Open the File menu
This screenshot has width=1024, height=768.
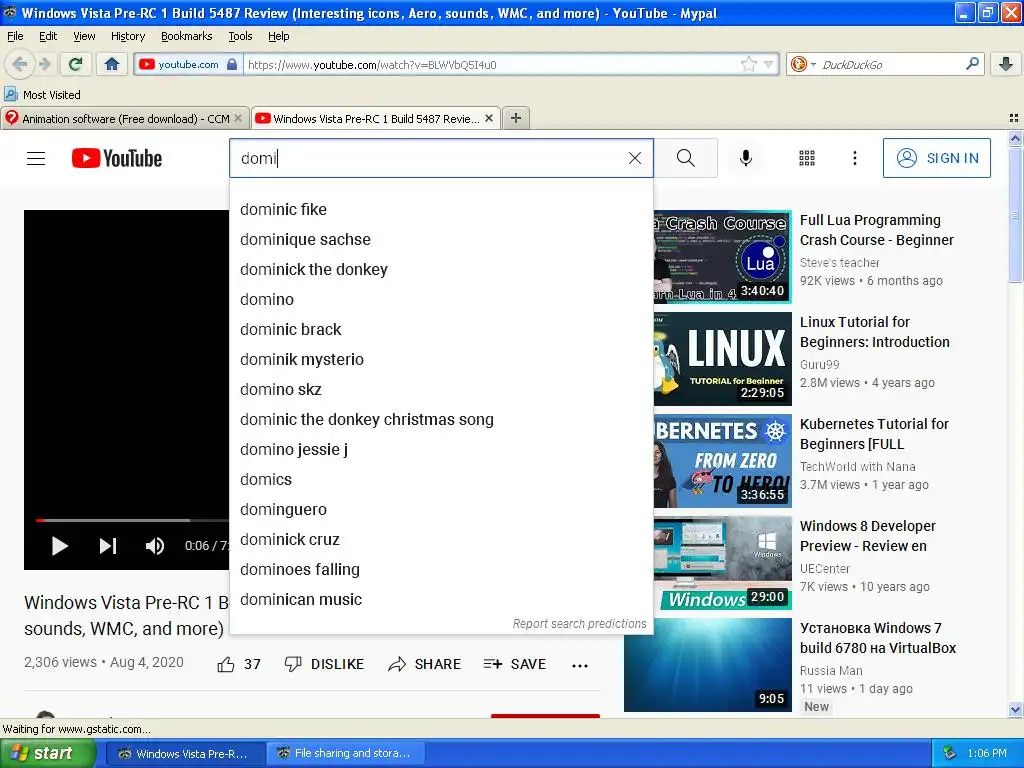pos(15,36)
